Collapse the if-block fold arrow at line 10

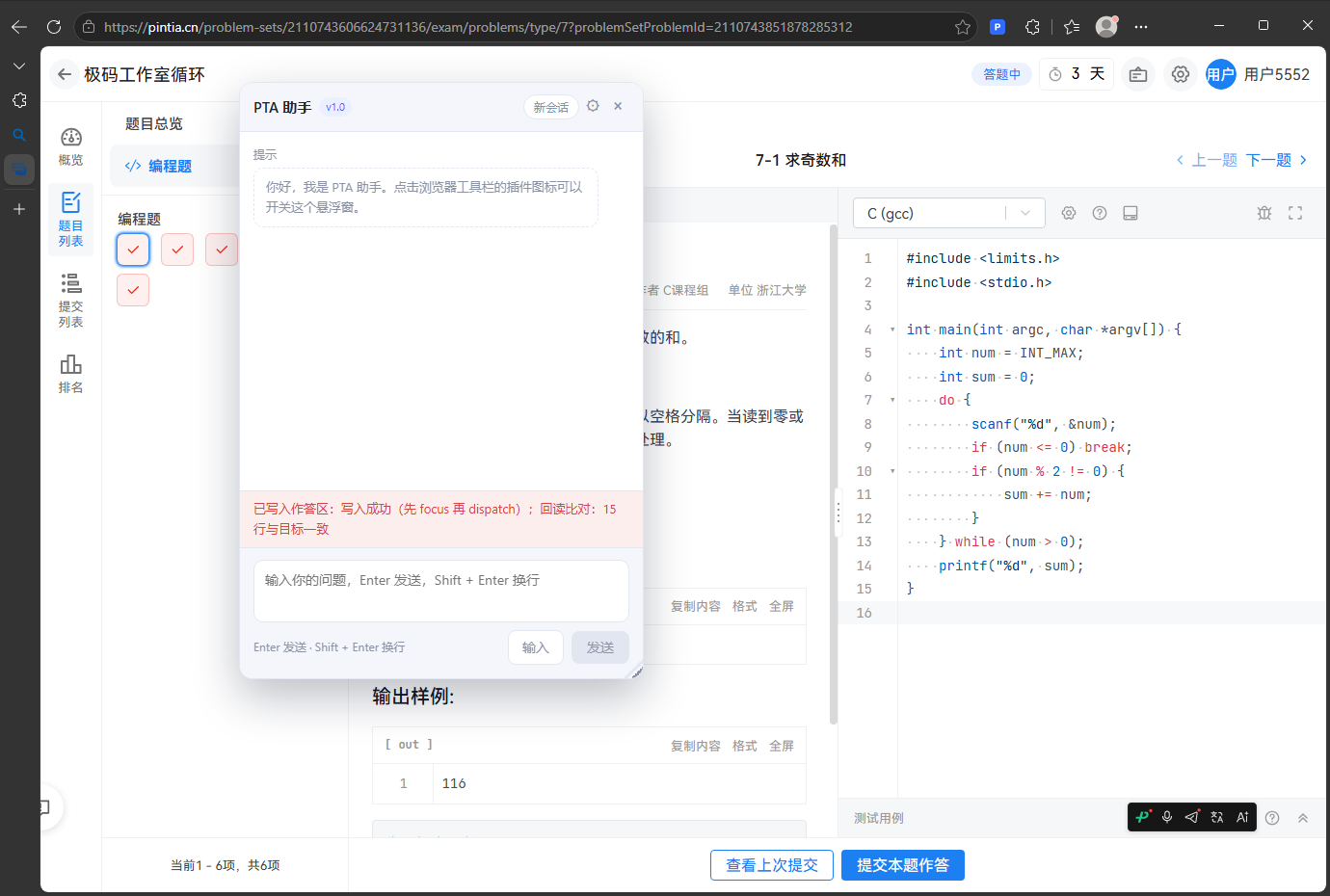pyautogui.click(x=892, y=471)
